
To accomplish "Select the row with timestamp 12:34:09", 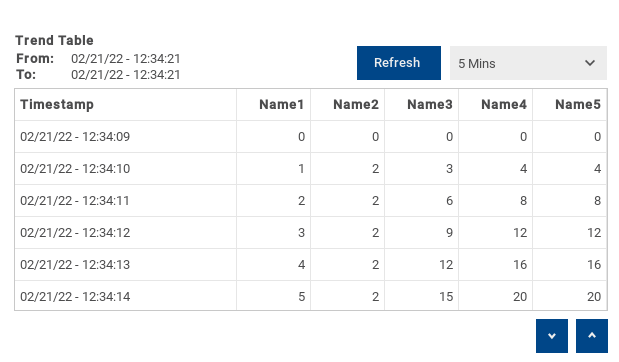I will 311,137.
